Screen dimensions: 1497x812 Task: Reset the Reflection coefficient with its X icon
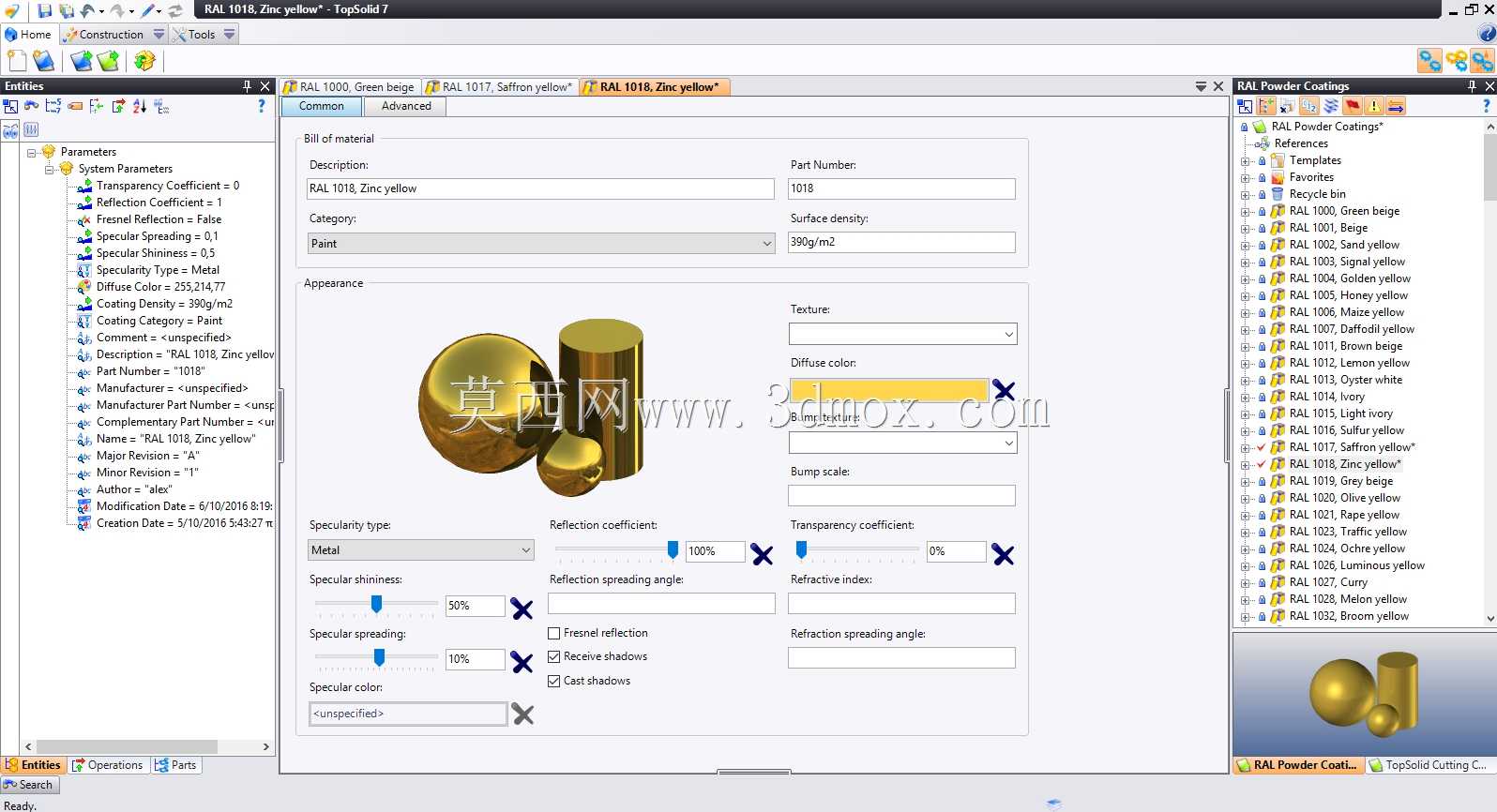(762, 554)
